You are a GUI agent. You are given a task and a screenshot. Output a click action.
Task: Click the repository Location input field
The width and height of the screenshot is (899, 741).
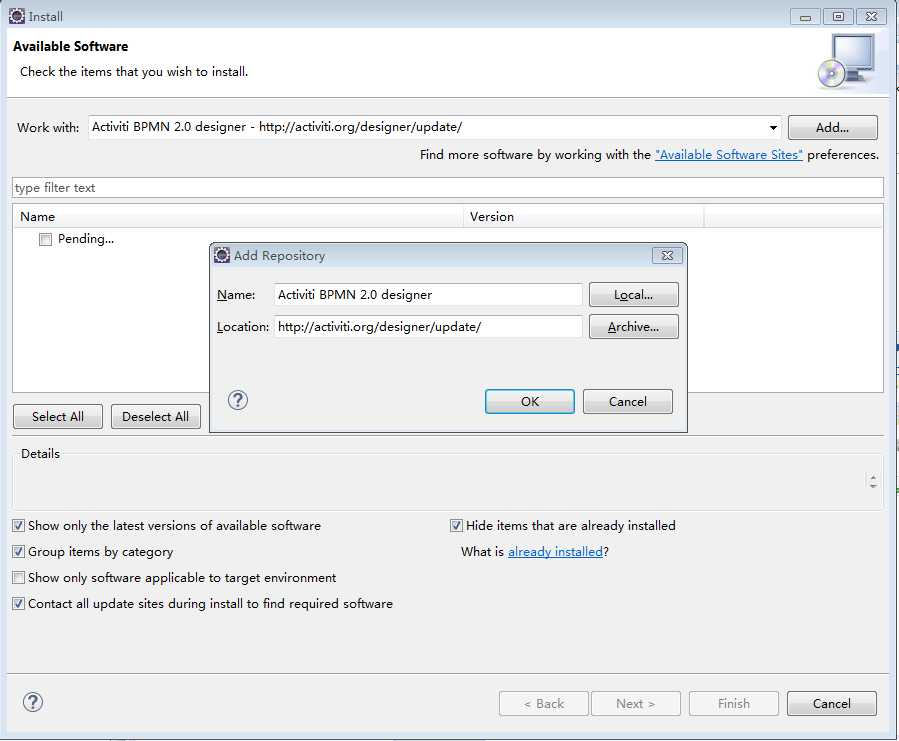point(428,327)
